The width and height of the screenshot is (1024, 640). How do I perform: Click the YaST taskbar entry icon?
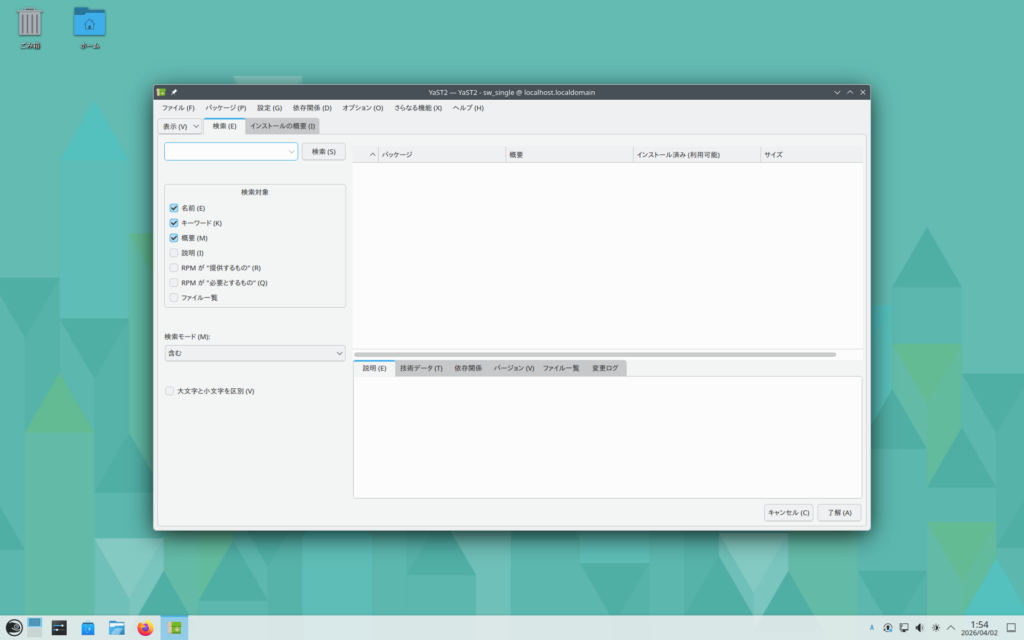(174, 627)
